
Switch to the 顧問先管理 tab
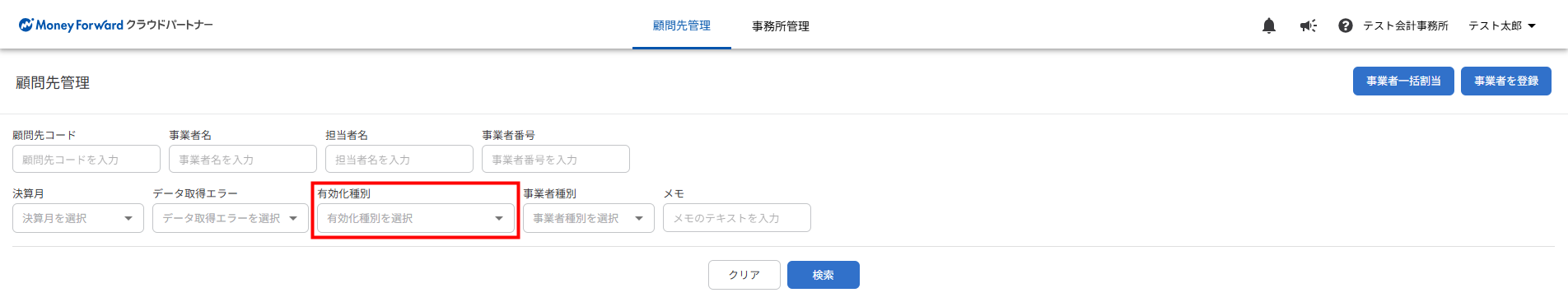point(682,26)
